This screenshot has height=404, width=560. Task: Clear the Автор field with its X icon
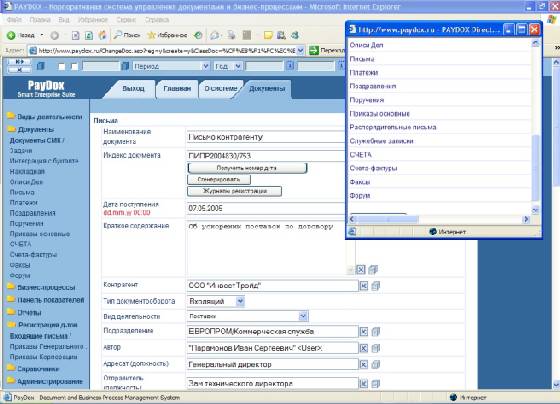click(364, 348)
